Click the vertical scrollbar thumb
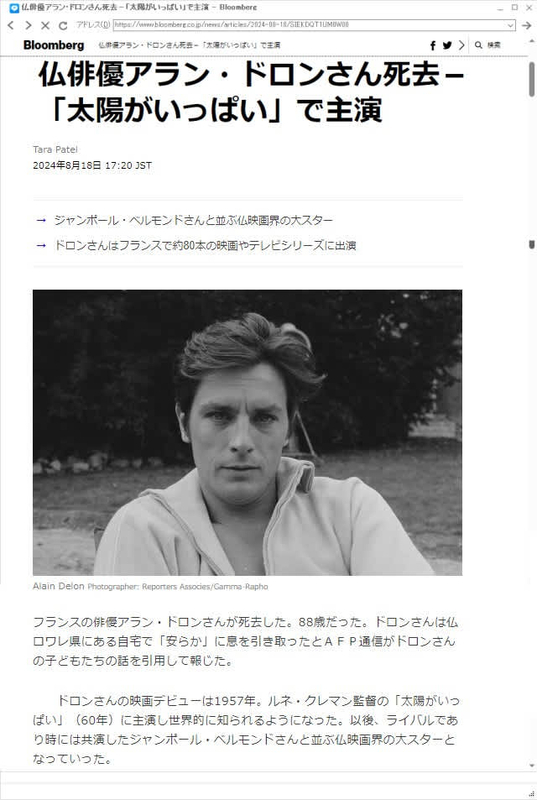Screen dimensions: 537x800 click(532, 79)
